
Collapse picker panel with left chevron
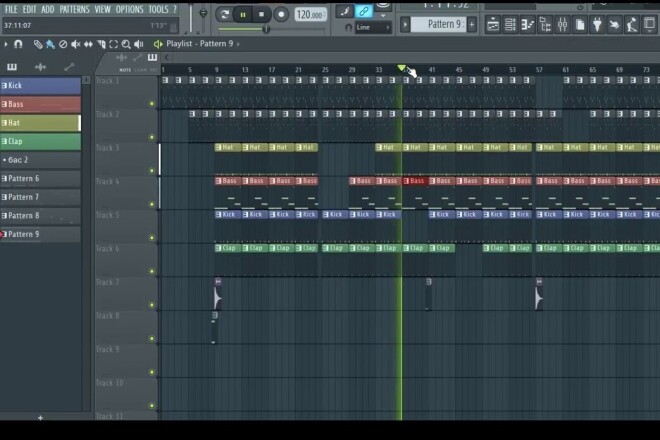tap(166, 57)
